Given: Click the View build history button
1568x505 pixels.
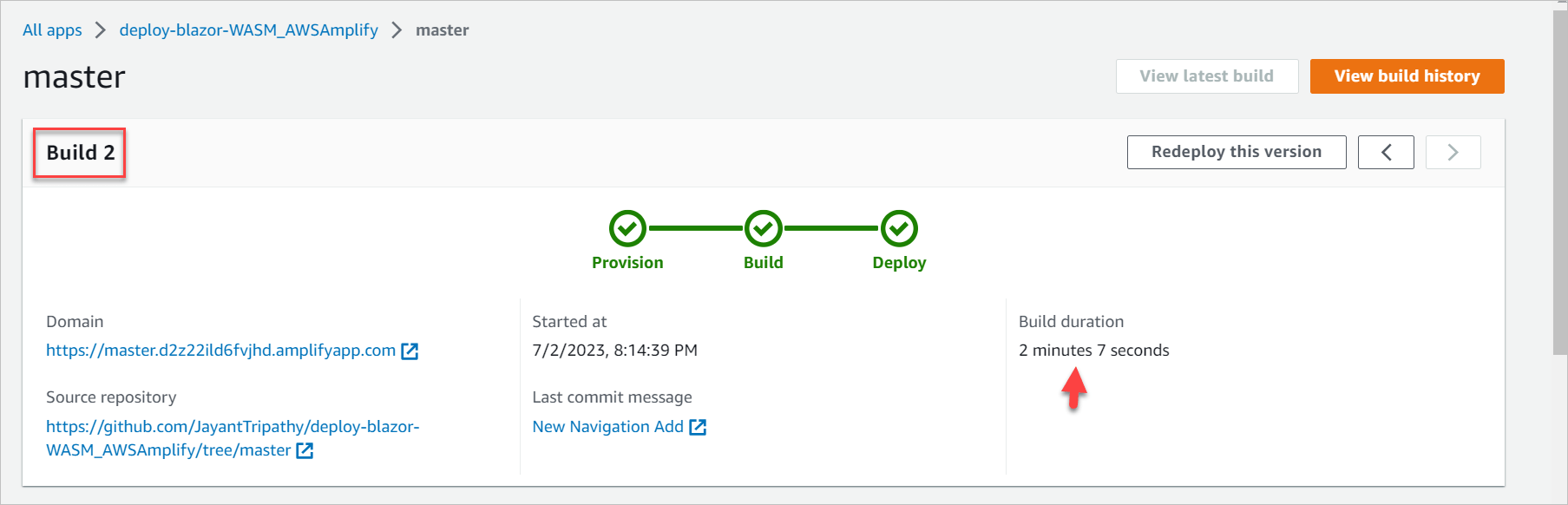Looking at the screenshot, I should tap(1407, 76).
